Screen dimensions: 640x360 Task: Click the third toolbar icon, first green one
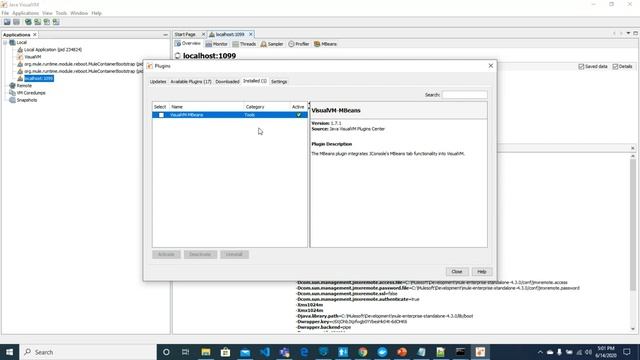click(28, 22)
